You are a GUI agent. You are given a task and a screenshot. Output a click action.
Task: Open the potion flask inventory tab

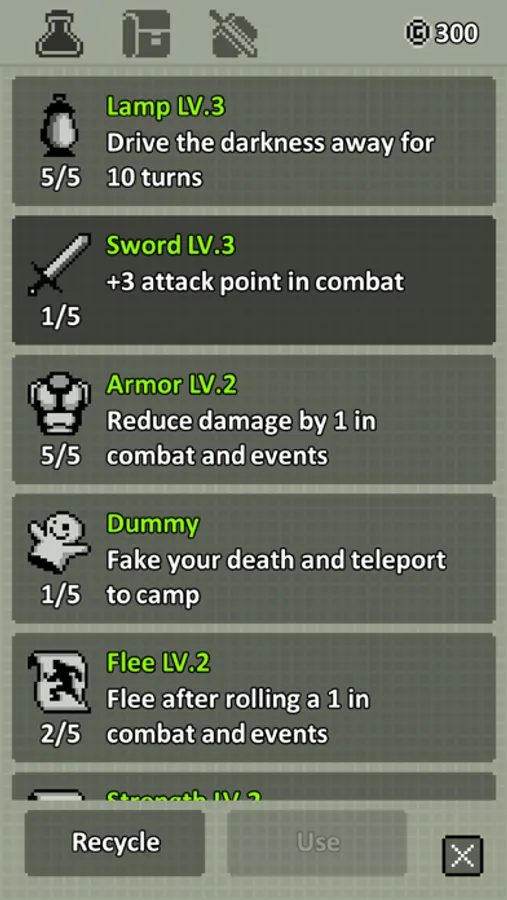(x=59, y=34)
